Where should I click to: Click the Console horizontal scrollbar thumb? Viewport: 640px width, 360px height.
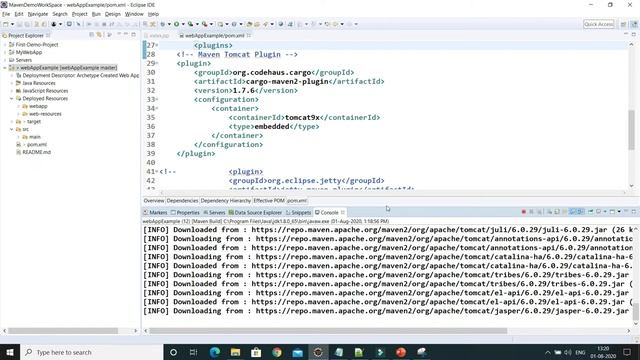328,331
